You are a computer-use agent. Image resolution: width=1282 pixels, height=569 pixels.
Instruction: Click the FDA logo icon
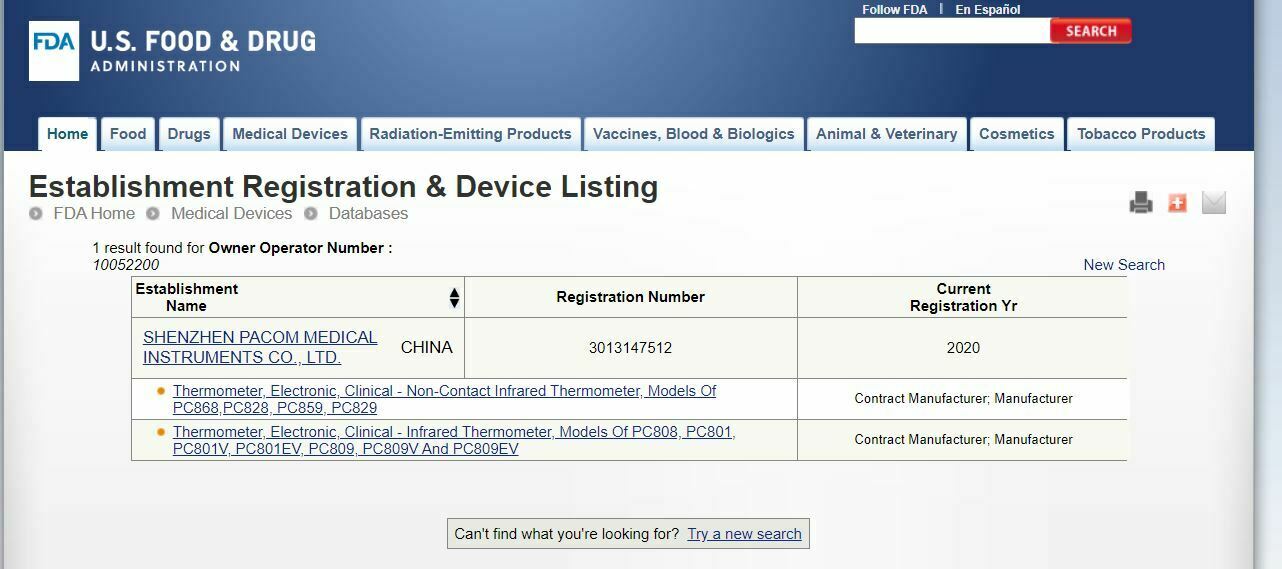[x=54, y=51]
